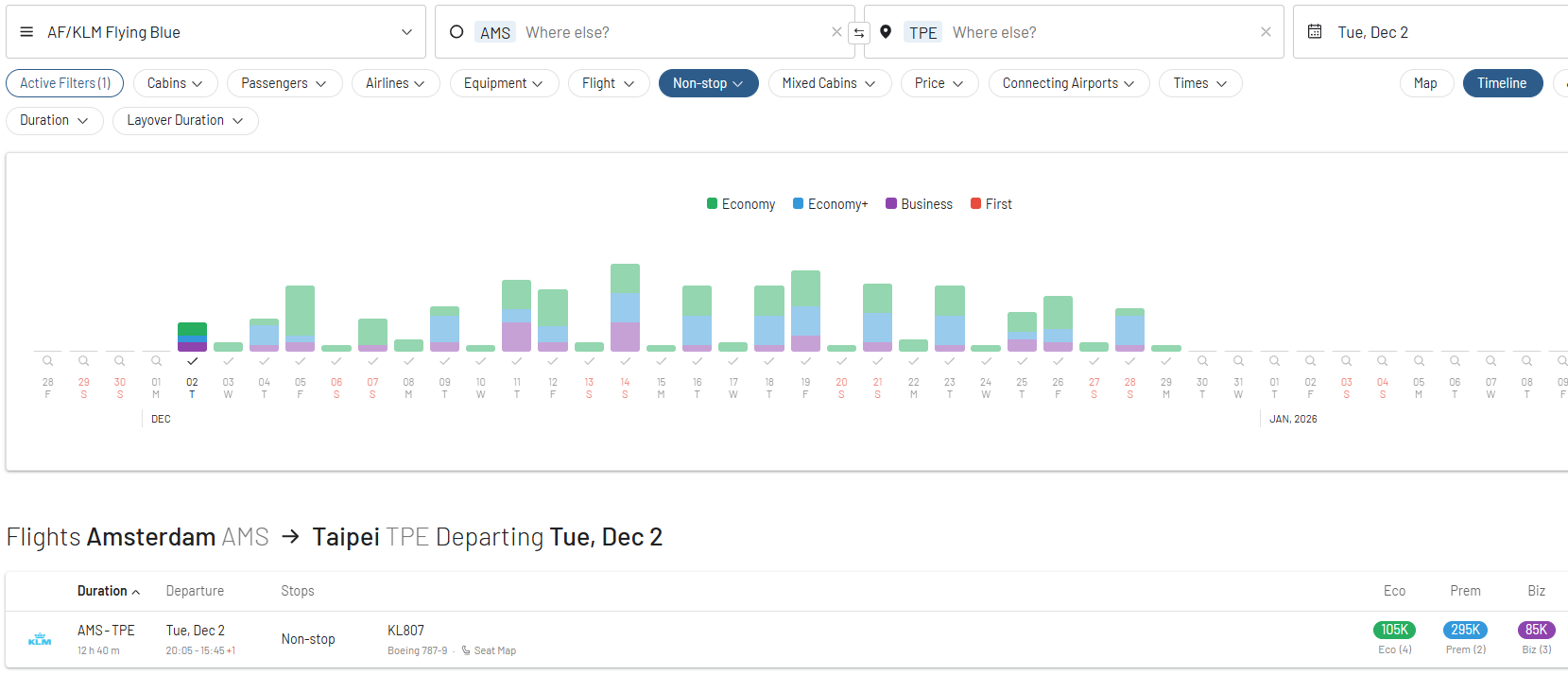Toggle Economy series in chart legend
This screenshot has height=675, width=1568.
tap(741, 204)
